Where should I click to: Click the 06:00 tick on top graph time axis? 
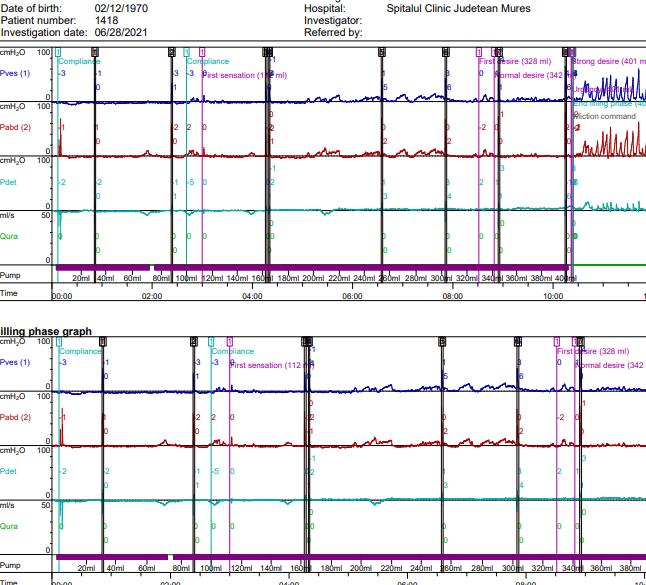point(352,296)
